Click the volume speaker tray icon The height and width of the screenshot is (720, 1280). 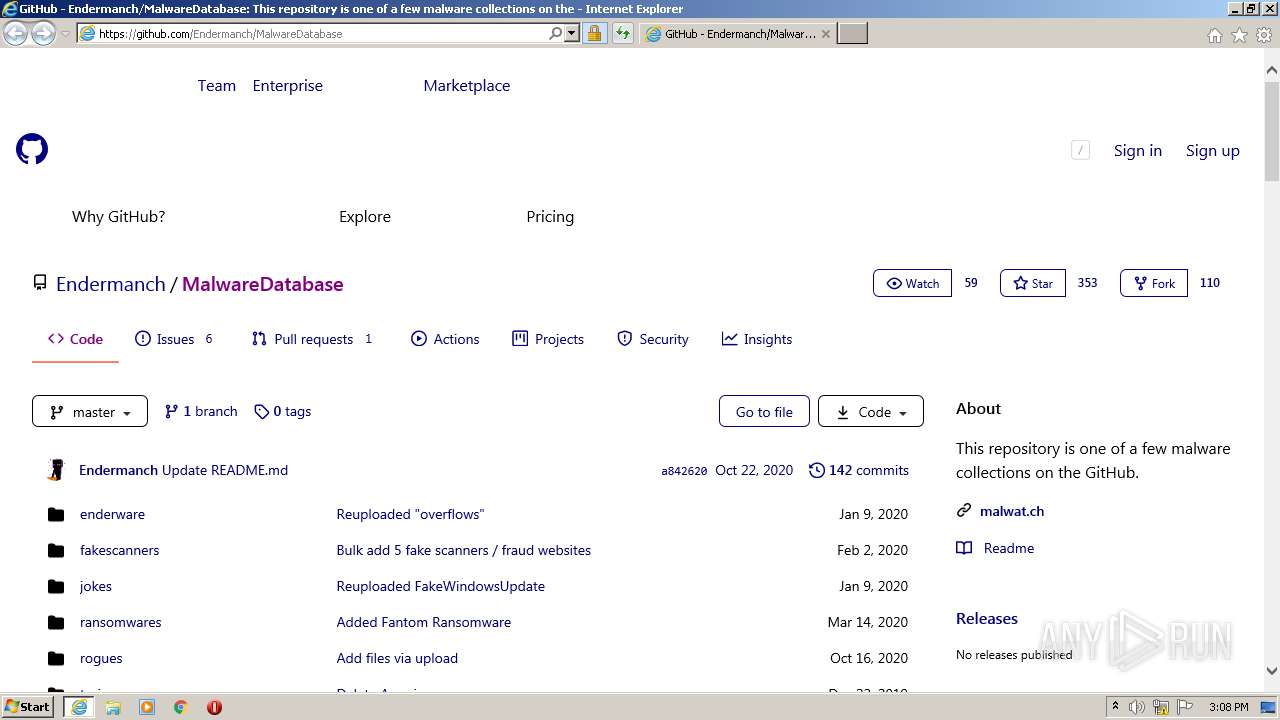coord(1137,707)
